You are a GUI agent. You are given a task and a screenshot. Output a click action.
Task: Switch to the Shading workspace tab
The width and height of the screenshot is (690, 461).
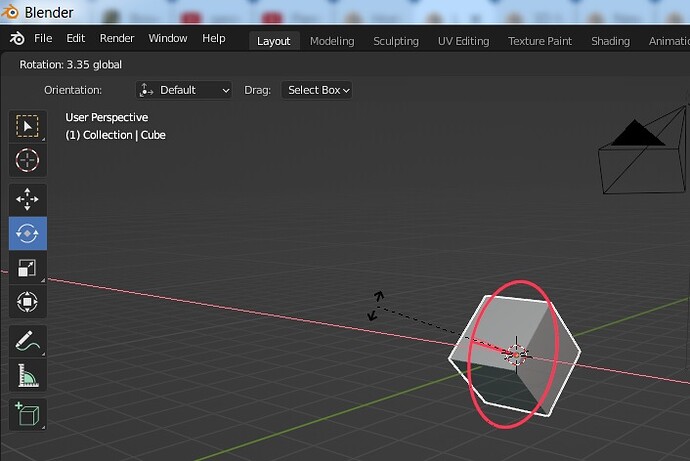[610, 41]
